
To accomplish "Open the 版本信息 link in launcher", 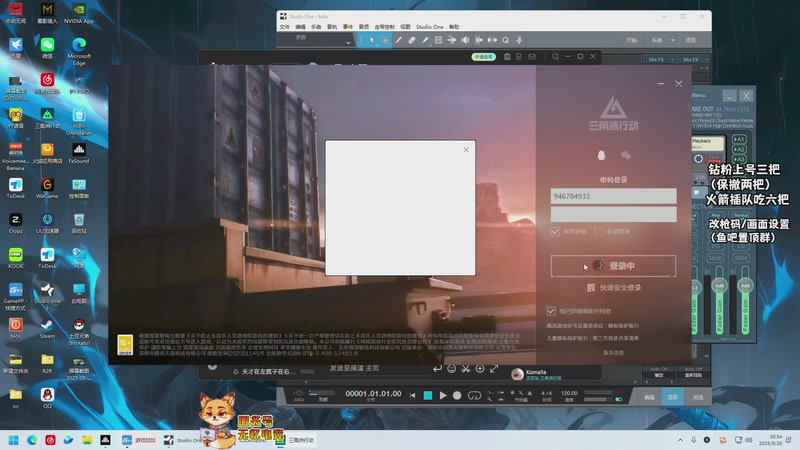I will [x=613, y=353].
